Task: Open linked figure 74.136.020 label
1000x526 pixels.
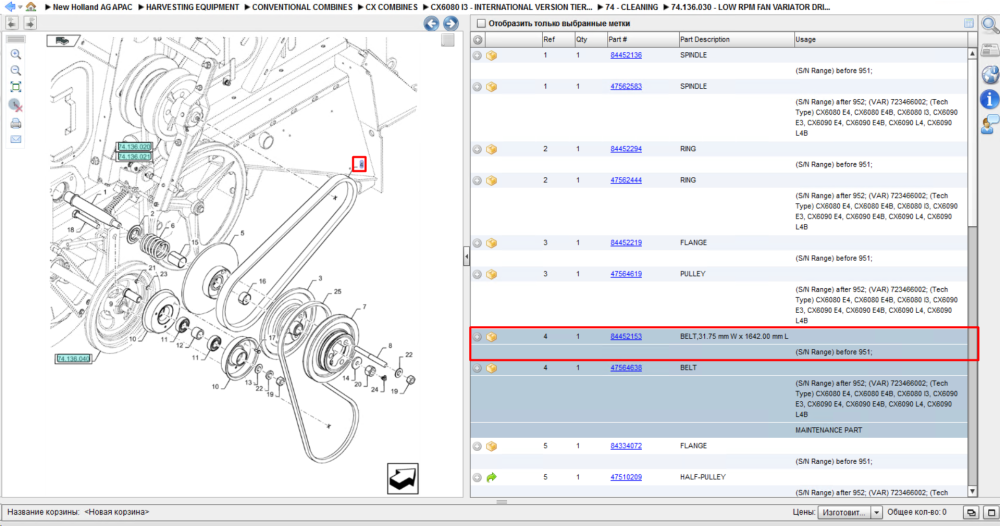Action: pyautogui.click(x=135, y=147)
